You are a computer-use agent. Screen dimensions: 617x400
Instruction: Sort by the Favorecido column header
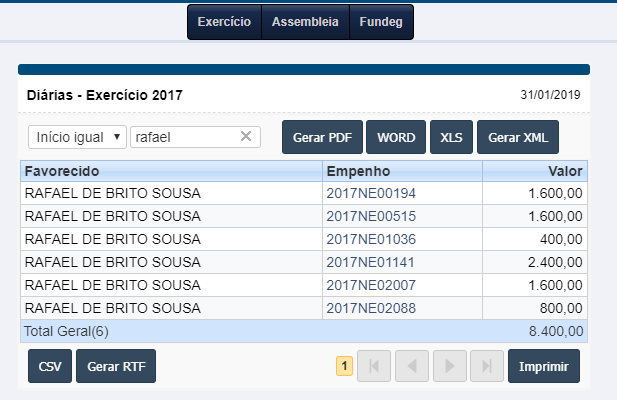[x=62, y=171]
